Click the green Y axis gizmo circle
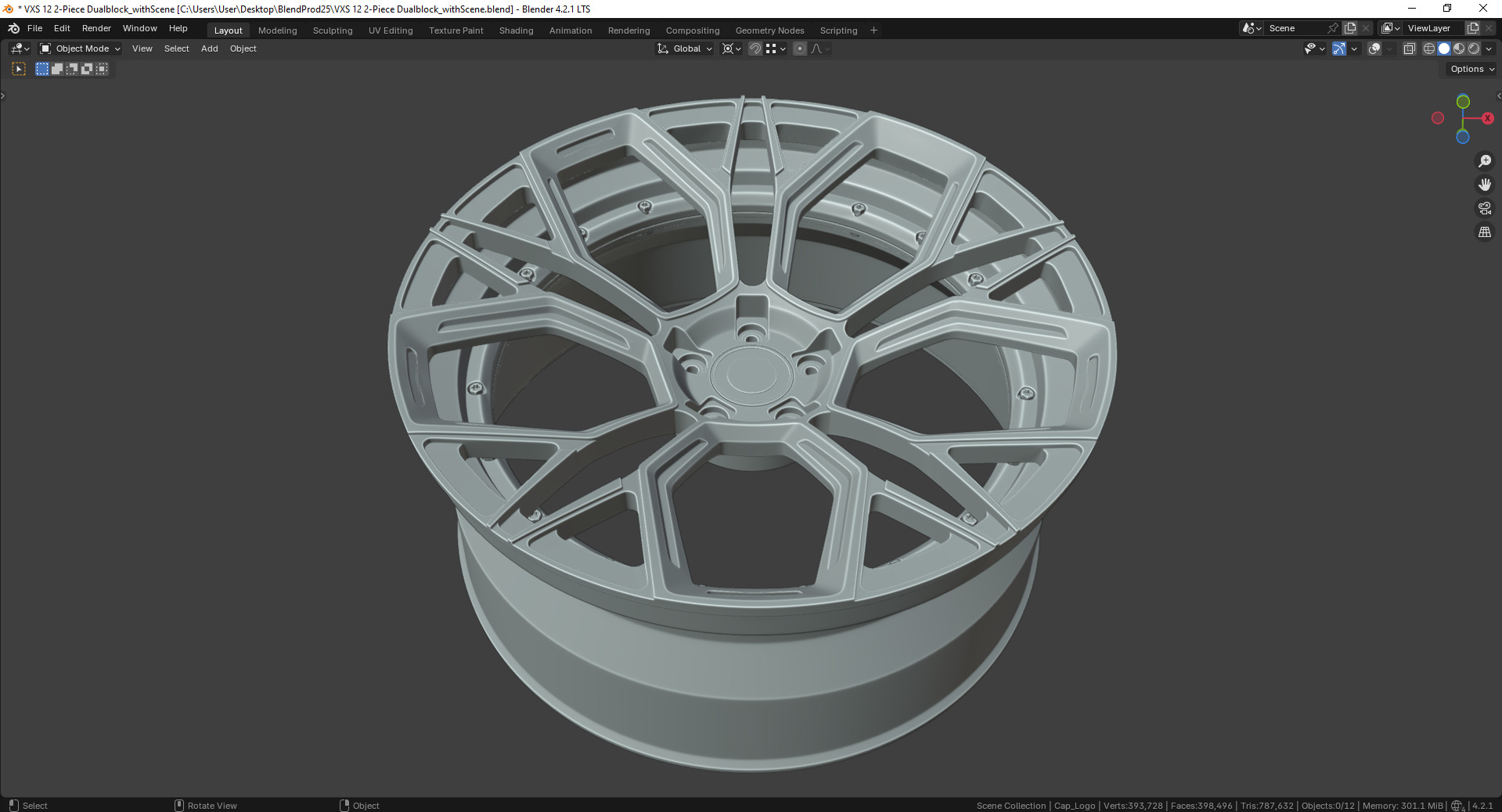Viewport: 1502px width, 812px height. [1462, 102]
